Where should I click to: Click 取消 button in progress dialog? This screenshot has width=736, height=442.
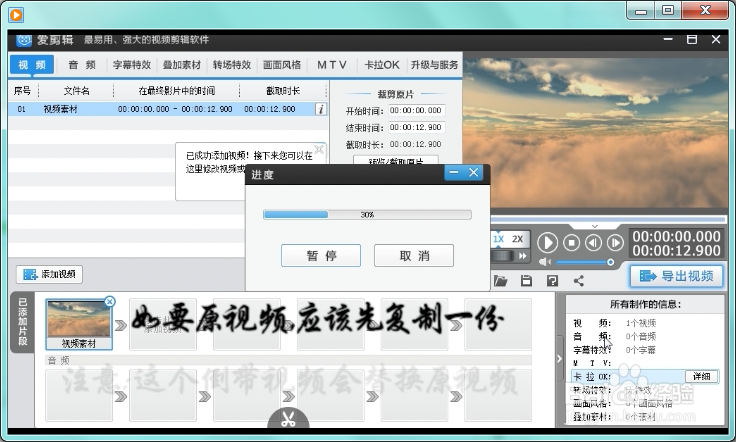point(414,255)
